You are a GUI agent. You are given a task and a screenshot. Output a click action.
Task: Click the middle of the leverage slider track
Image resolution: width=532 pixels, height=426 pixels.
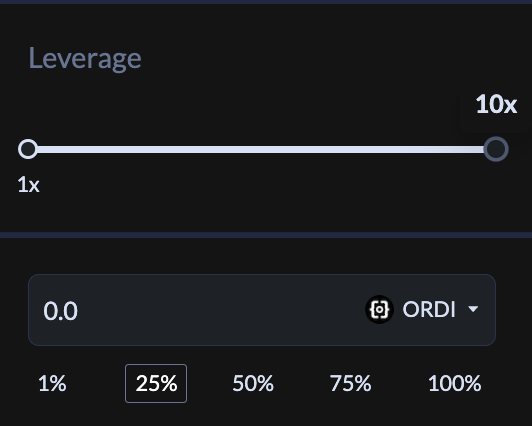[x=261, y=149]
